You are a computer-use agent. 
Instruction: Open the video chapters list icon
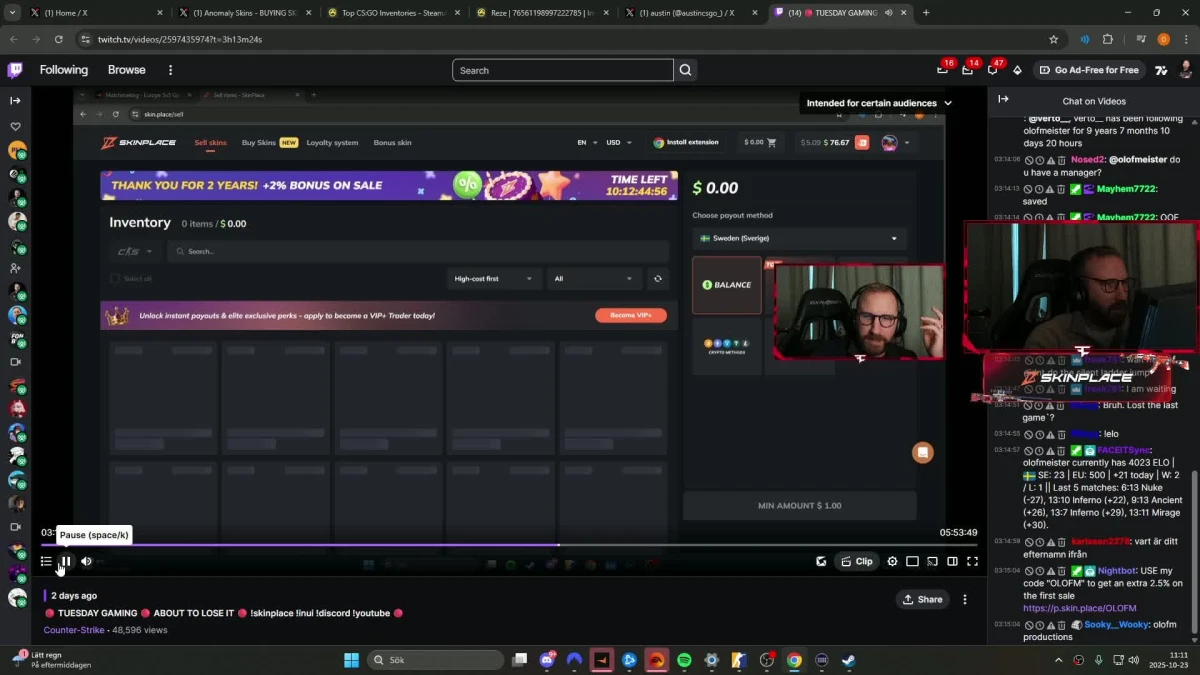[x=46, y=562]
